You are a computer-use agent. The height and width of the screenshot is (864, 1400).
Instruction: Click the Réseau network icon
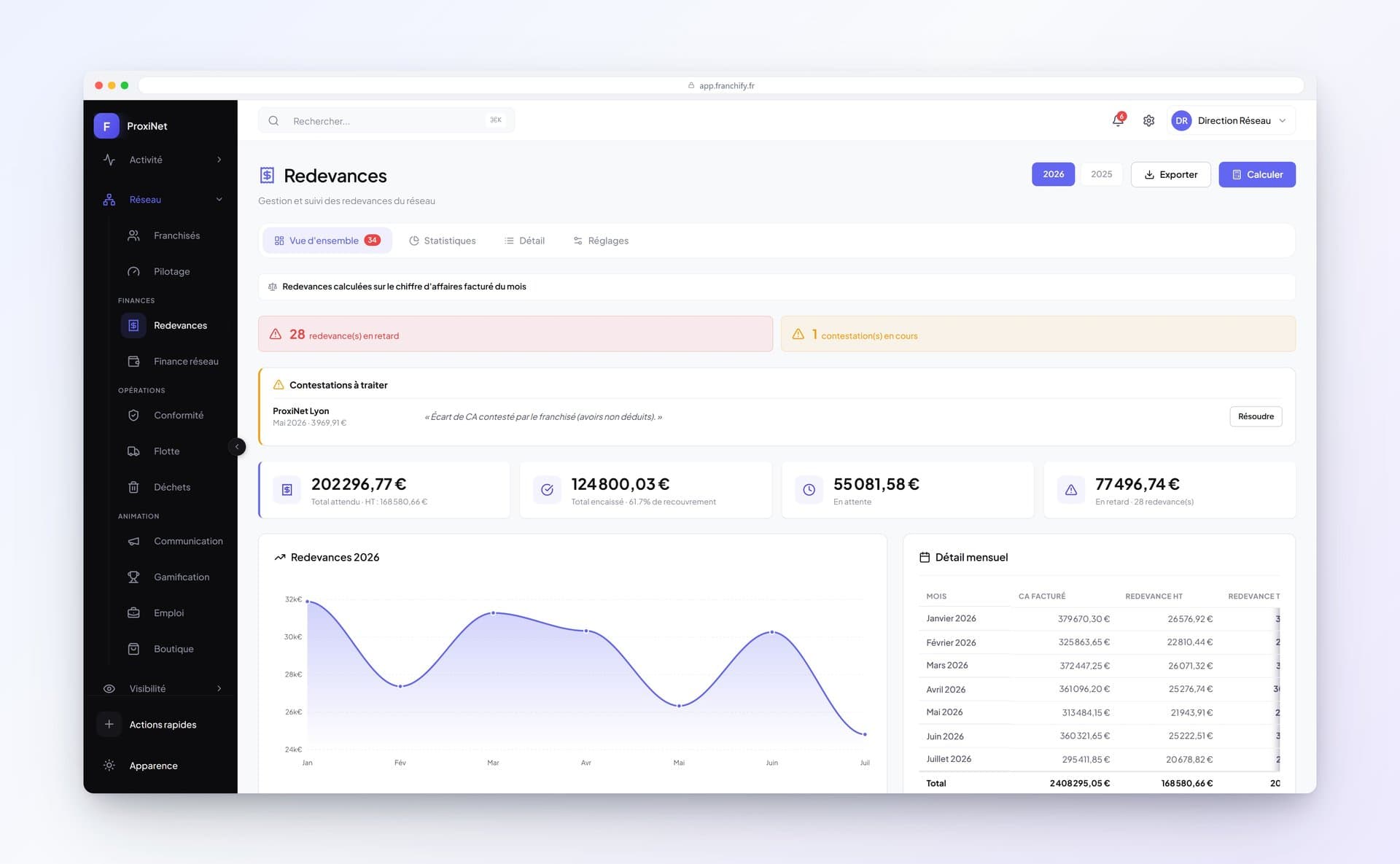pyautogui.click(x=109, y=199)
